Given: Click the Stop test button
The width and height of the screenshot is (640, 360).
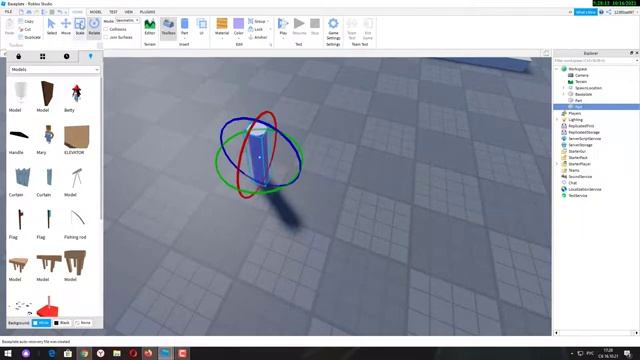Looking at the screenshot, I should [x=315, y=27].
